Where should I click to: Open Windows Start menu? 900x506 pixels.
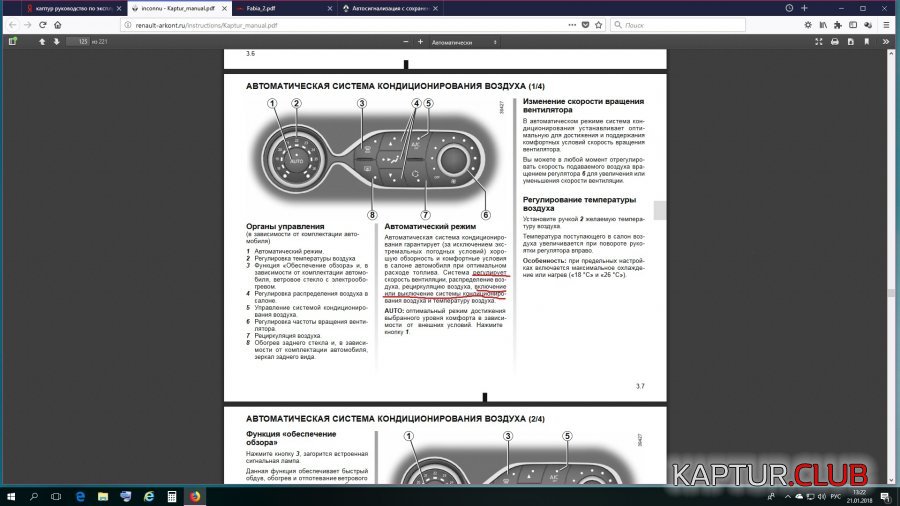tap(10, 496)
